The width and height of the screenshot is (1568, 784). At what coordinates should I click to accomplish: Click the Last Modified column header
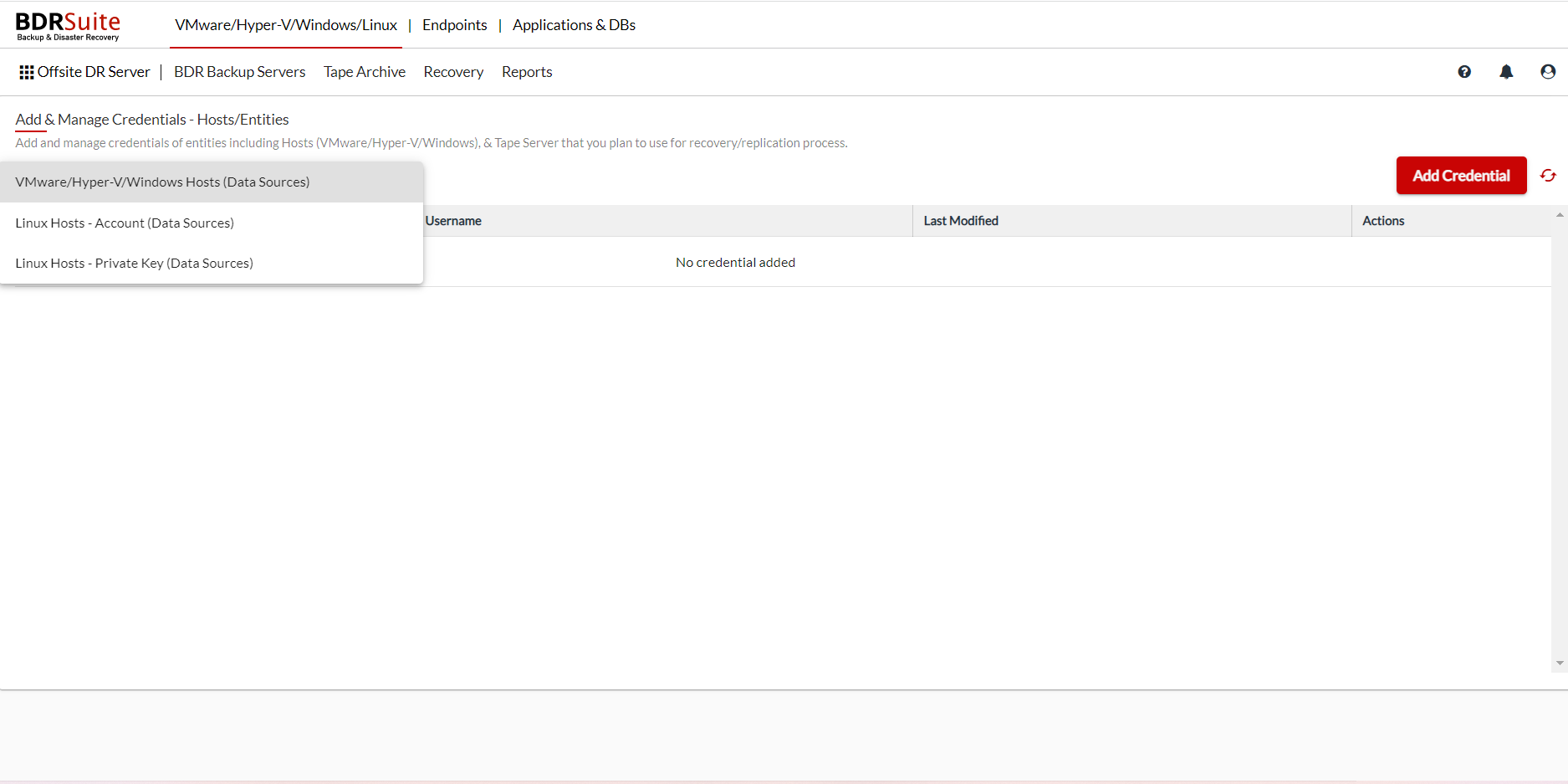[x=961, y=221]
